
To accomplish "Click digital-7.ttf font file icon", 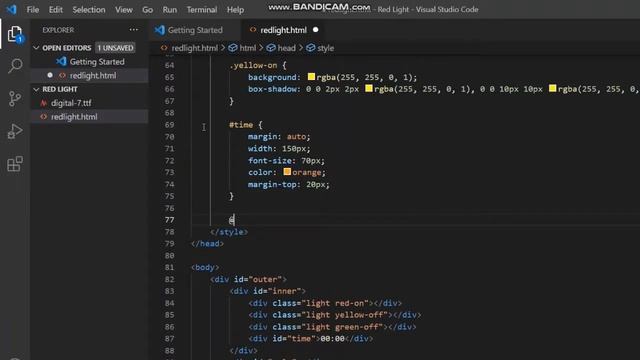I will (x=43, y=103).
